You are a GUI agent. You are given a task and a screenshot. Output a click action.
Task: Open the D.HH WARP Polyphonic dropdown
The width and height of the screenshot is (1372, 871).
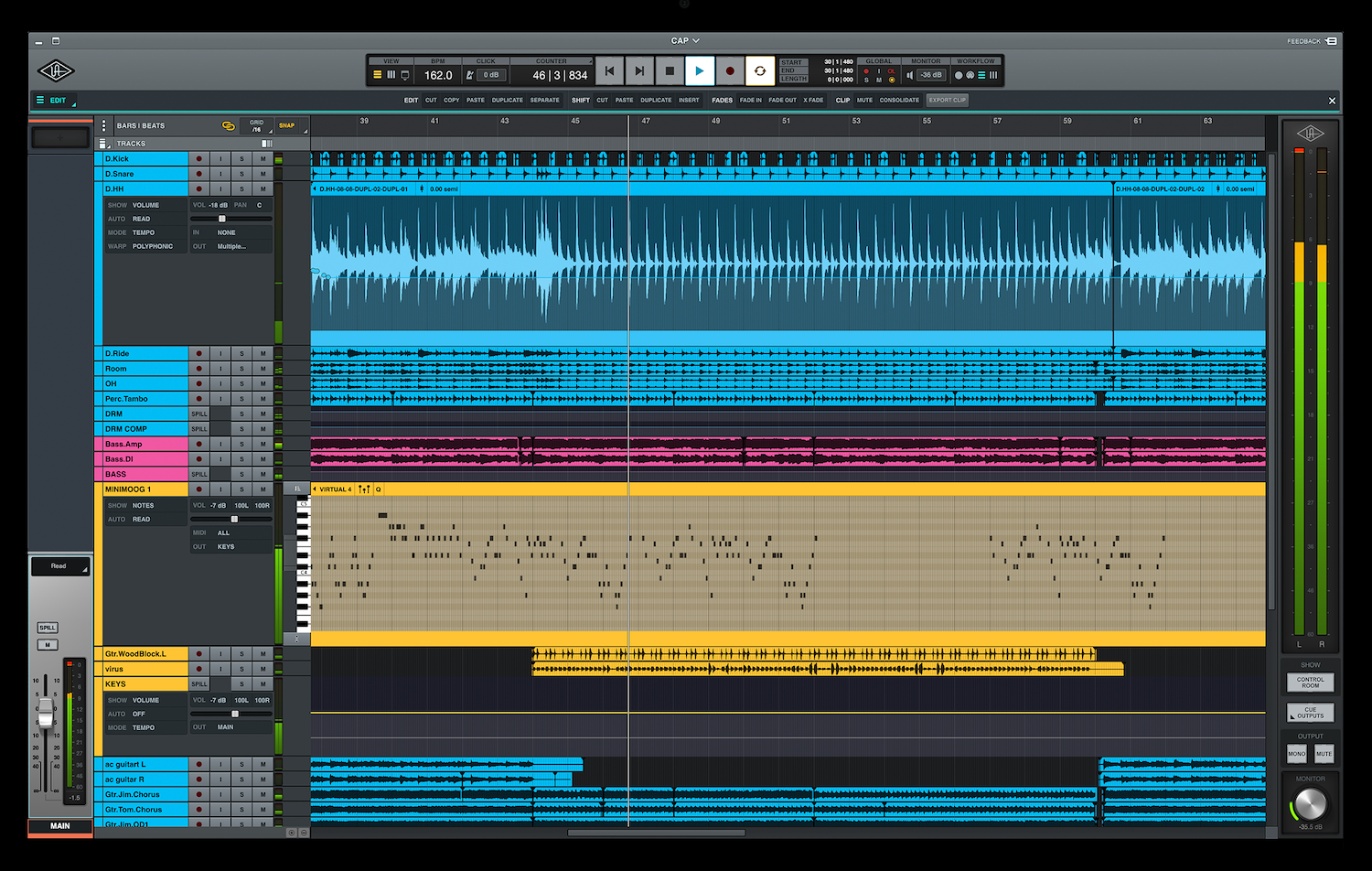coord(152,246)
